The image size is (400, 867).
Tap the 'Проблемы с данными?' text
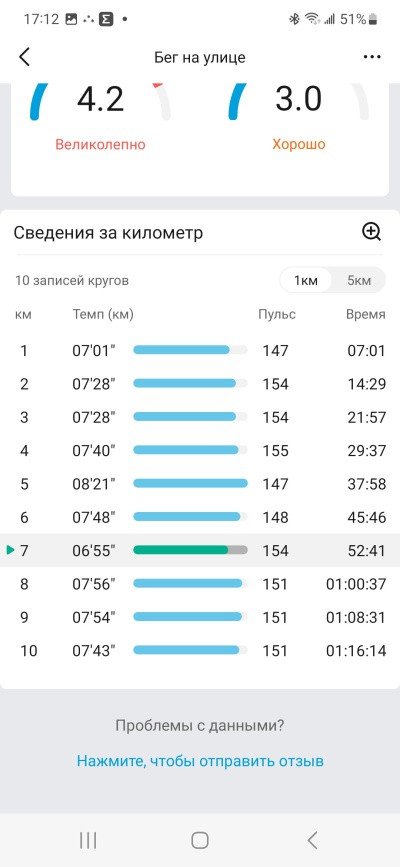[200, 725]
